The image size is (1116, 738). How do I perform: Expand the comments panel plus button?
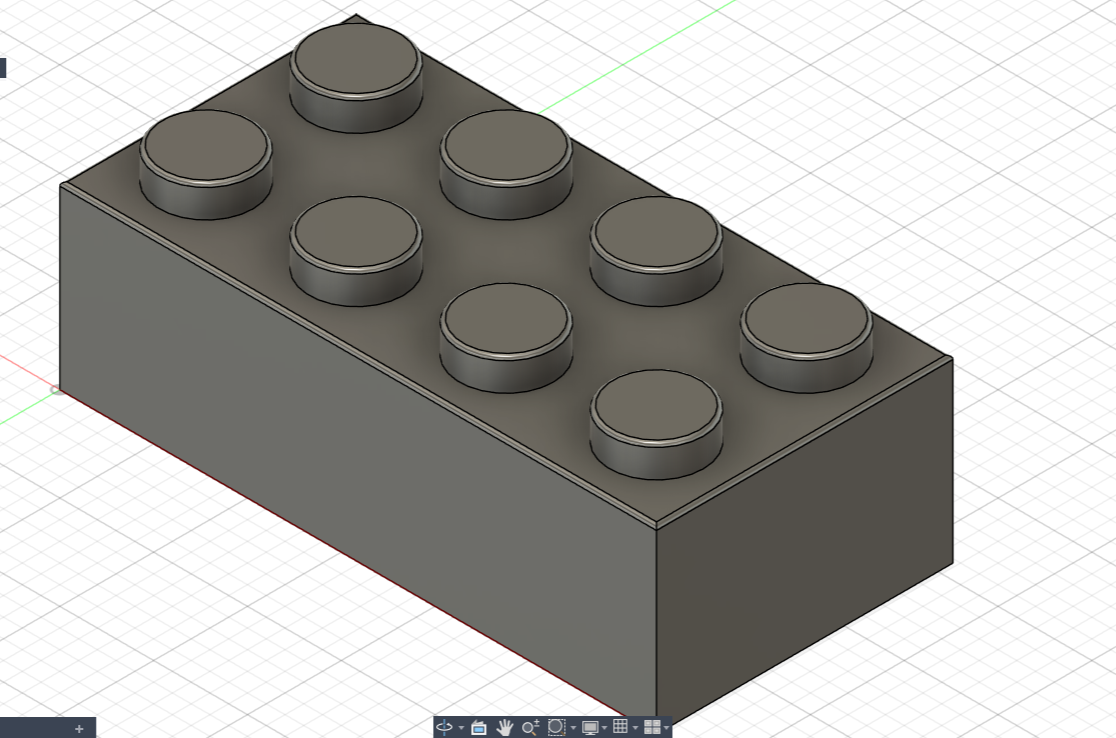(79, 729)
